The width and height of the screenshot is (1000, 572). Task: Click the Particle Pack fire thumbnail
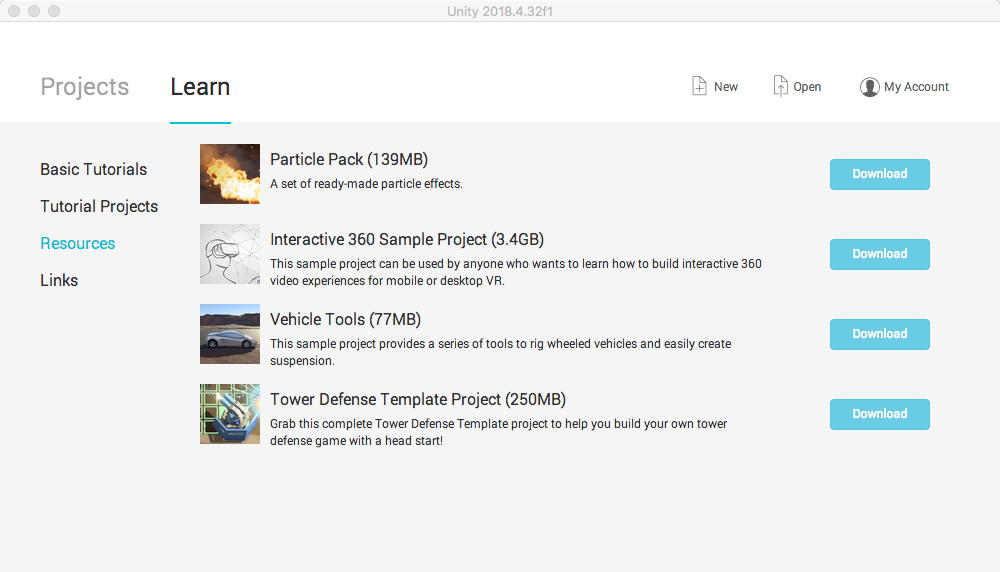click(x=230, y=174)
